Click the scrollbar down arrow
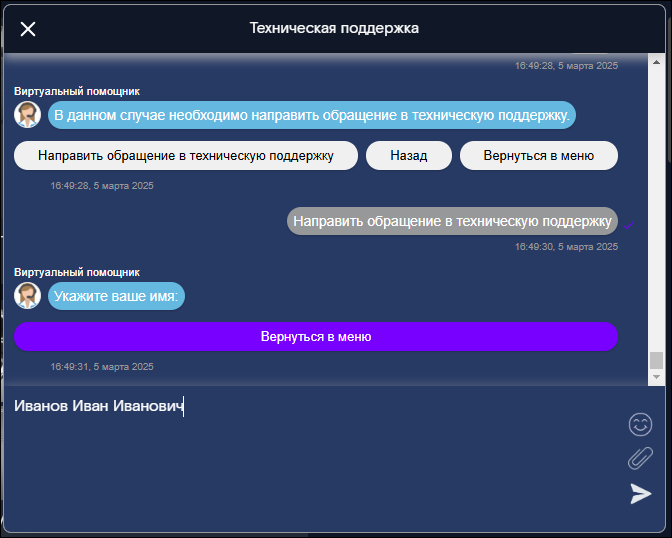The height and width of the screenshot is (538, 672). coord(656,377)
